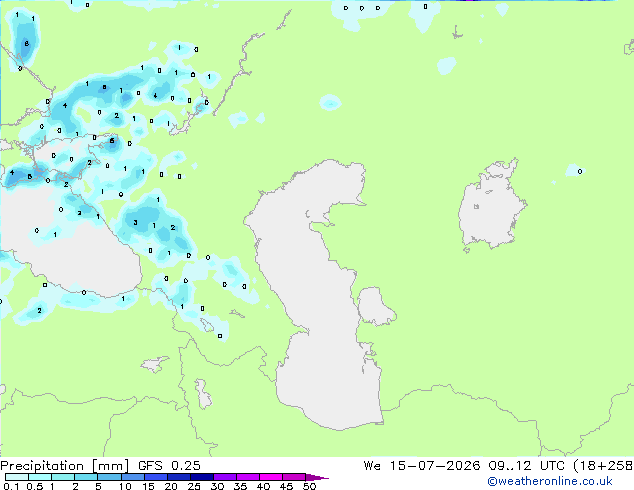
Task: Select the 35–40 mm legend color swatch
Action: point(248,477)
